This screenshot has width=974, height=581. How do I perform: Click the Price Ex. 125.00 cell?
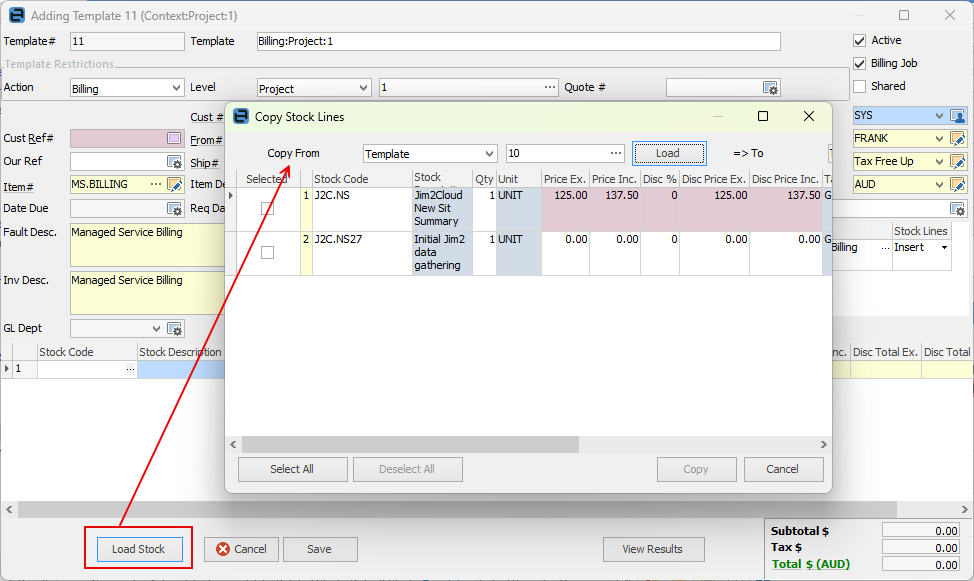click(565, 209)
